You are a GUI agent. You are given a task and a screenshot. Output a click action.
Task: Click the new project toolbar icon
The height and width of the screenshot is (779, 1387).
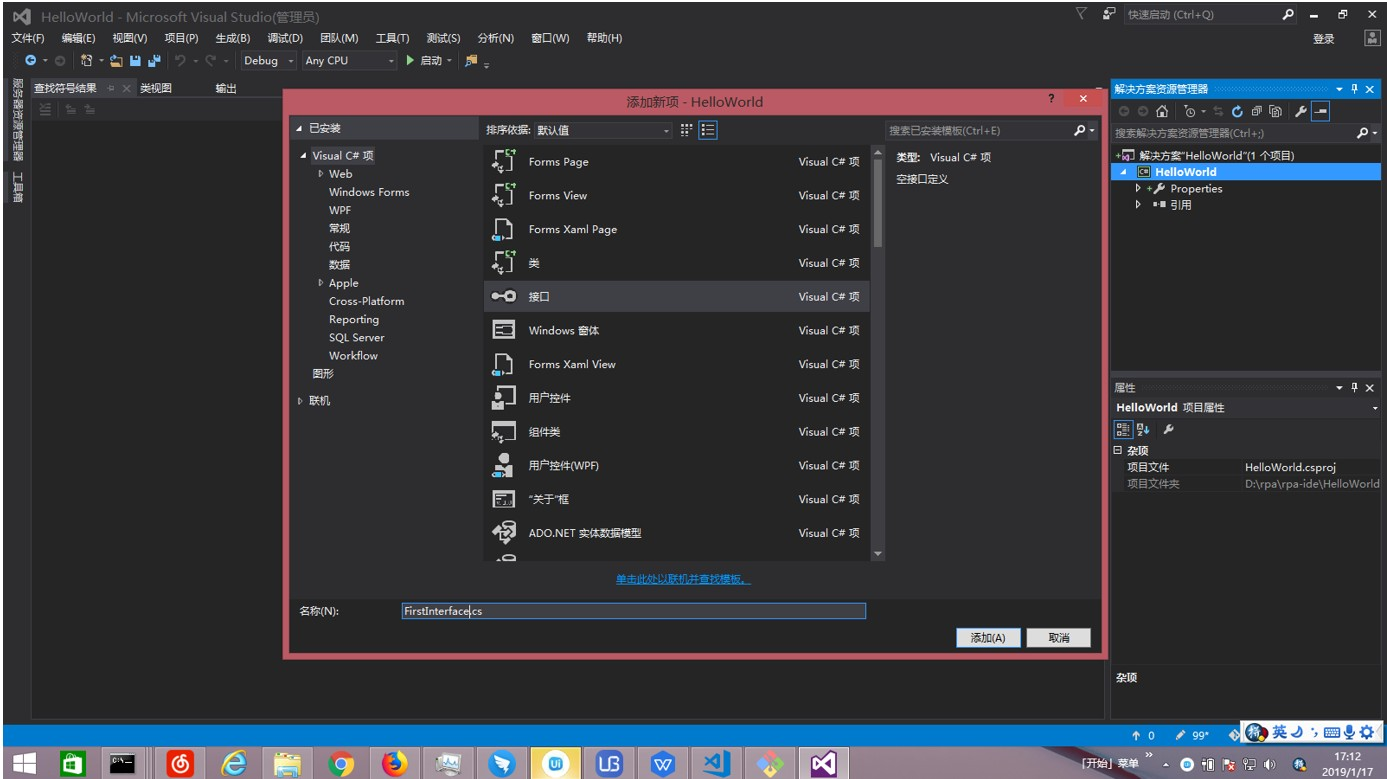[87, 61]
